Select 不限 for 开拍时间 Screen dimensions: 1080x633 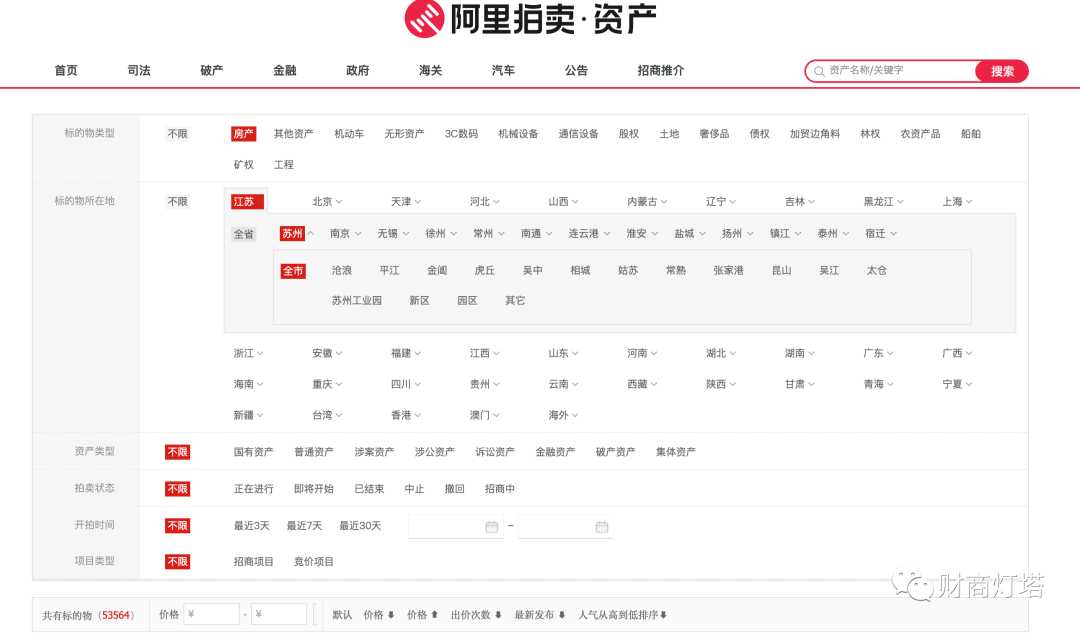click(178, 526)
